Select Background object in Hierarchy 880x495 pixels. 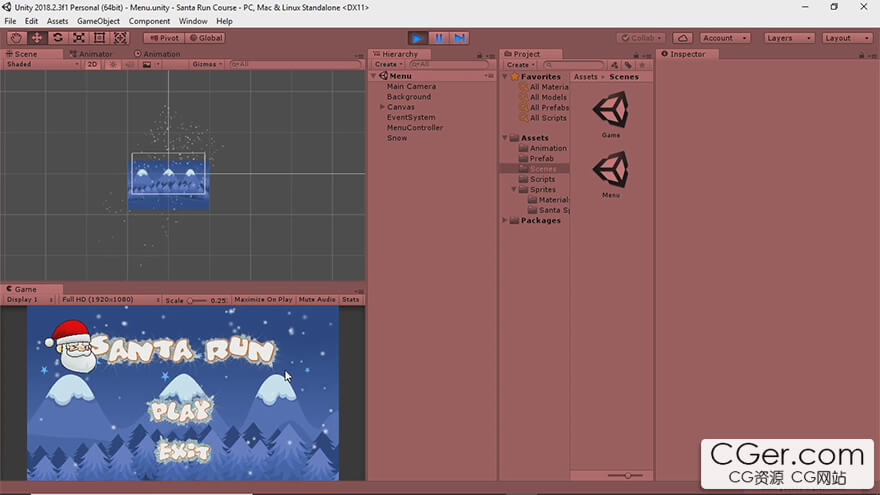409,97
